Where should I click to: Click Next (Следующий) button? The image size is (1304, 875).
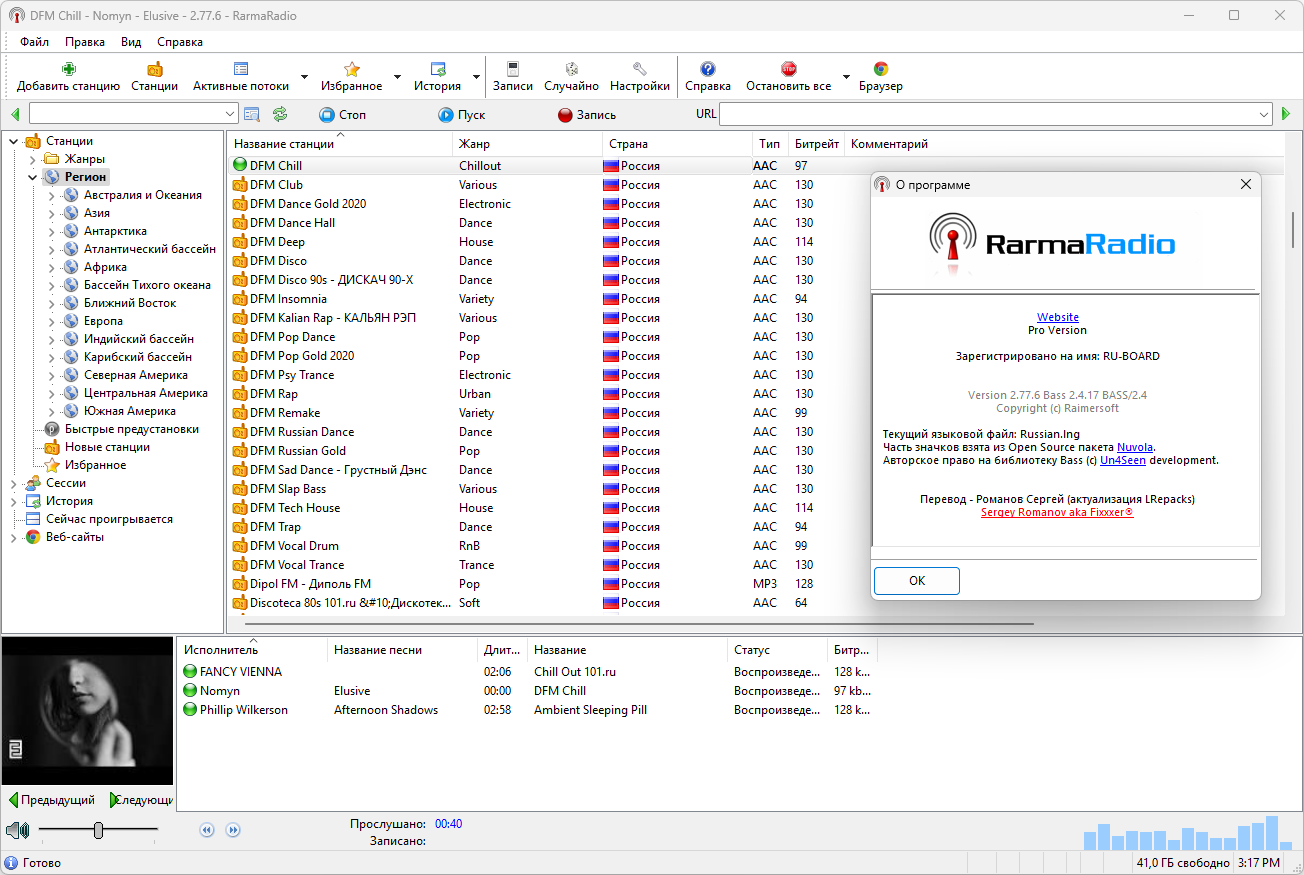(x=140, y=800)
